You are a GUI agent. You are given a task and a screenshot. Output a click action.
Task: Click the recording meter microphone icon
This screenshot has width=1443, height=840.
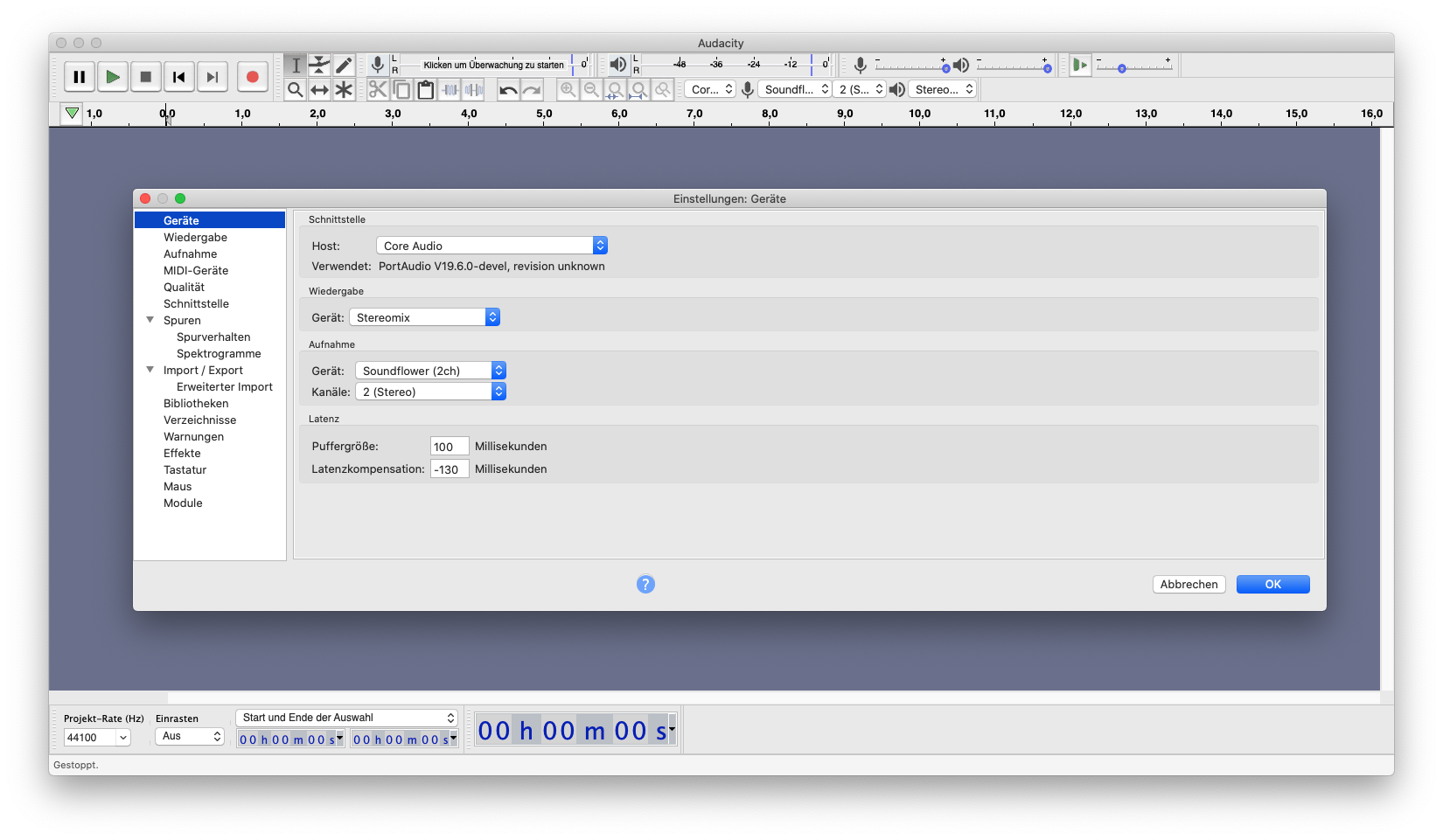click(377, 65)
